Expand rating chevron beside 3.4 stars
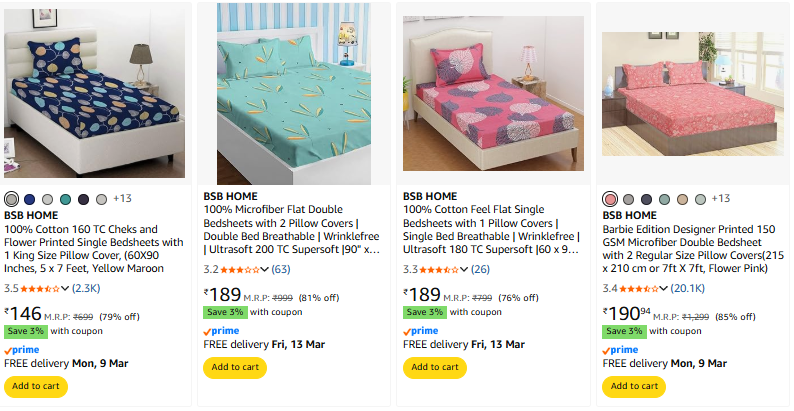The height and width of the screenshot is (411, 794). [x=664, y=288]
